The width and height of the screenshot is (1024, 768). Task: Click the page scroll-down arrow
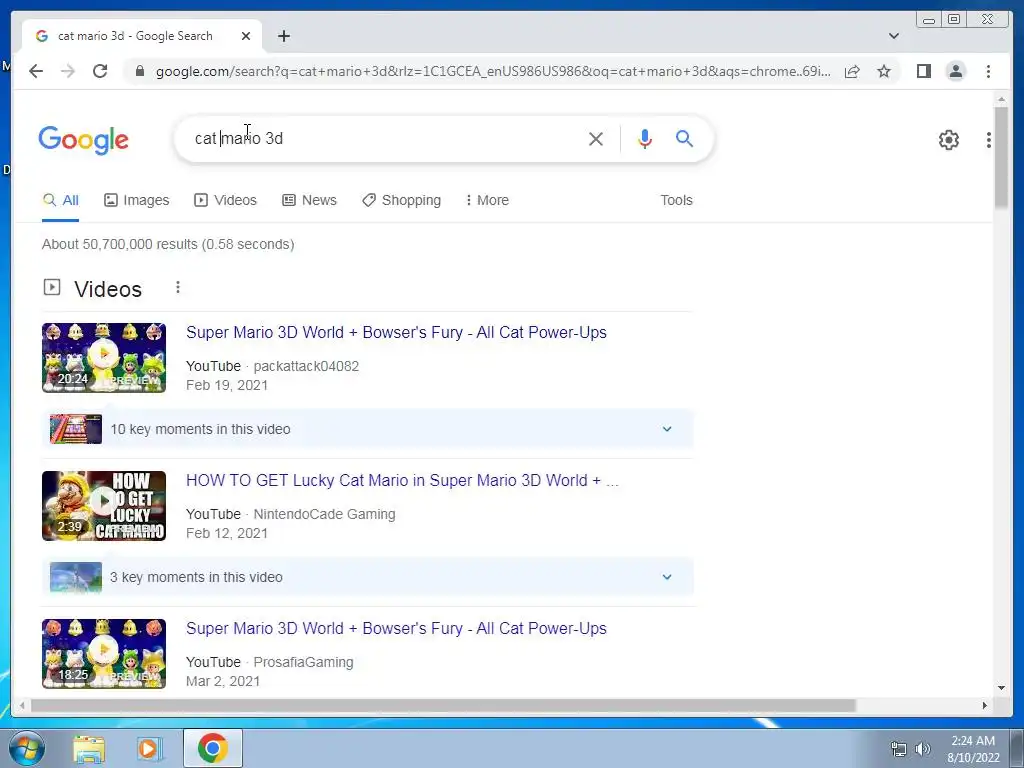tap(1001, 688)
